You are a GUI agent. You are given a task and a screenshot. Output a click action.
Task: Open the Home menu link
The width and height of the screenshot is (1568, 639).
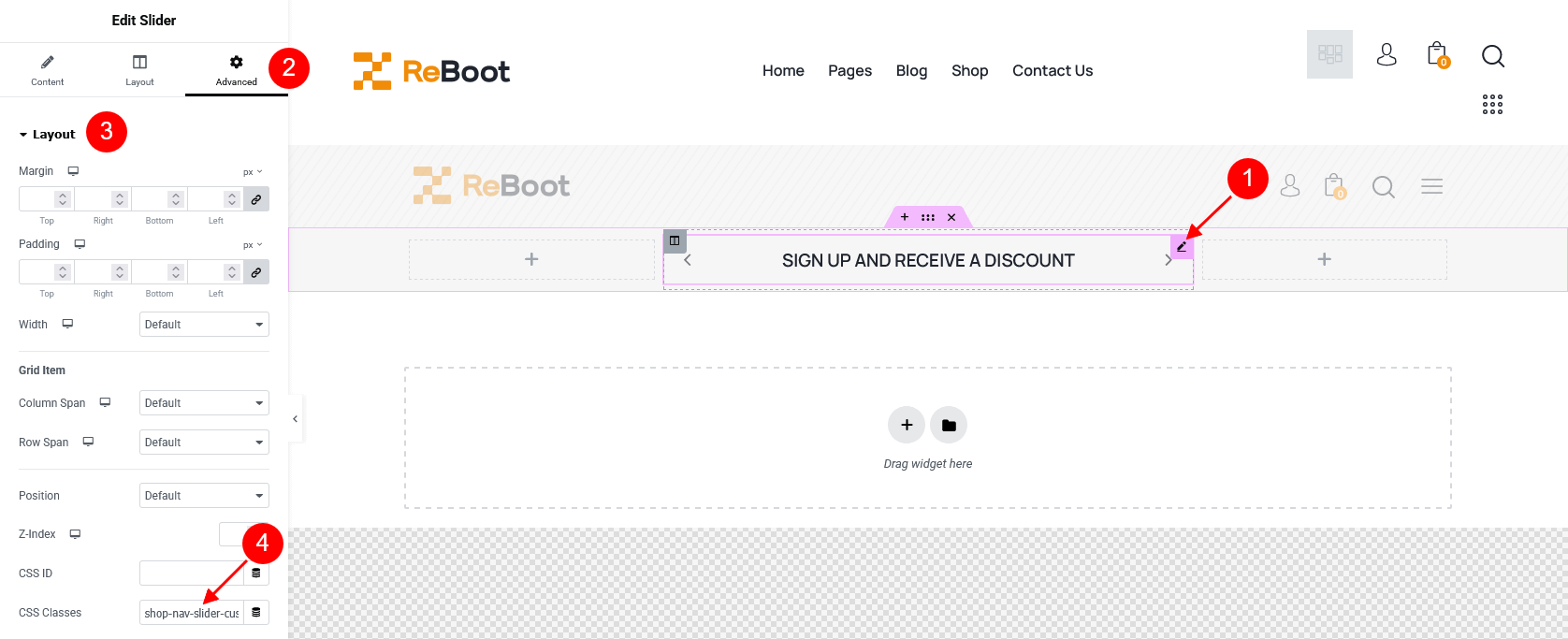click(783, 70)
